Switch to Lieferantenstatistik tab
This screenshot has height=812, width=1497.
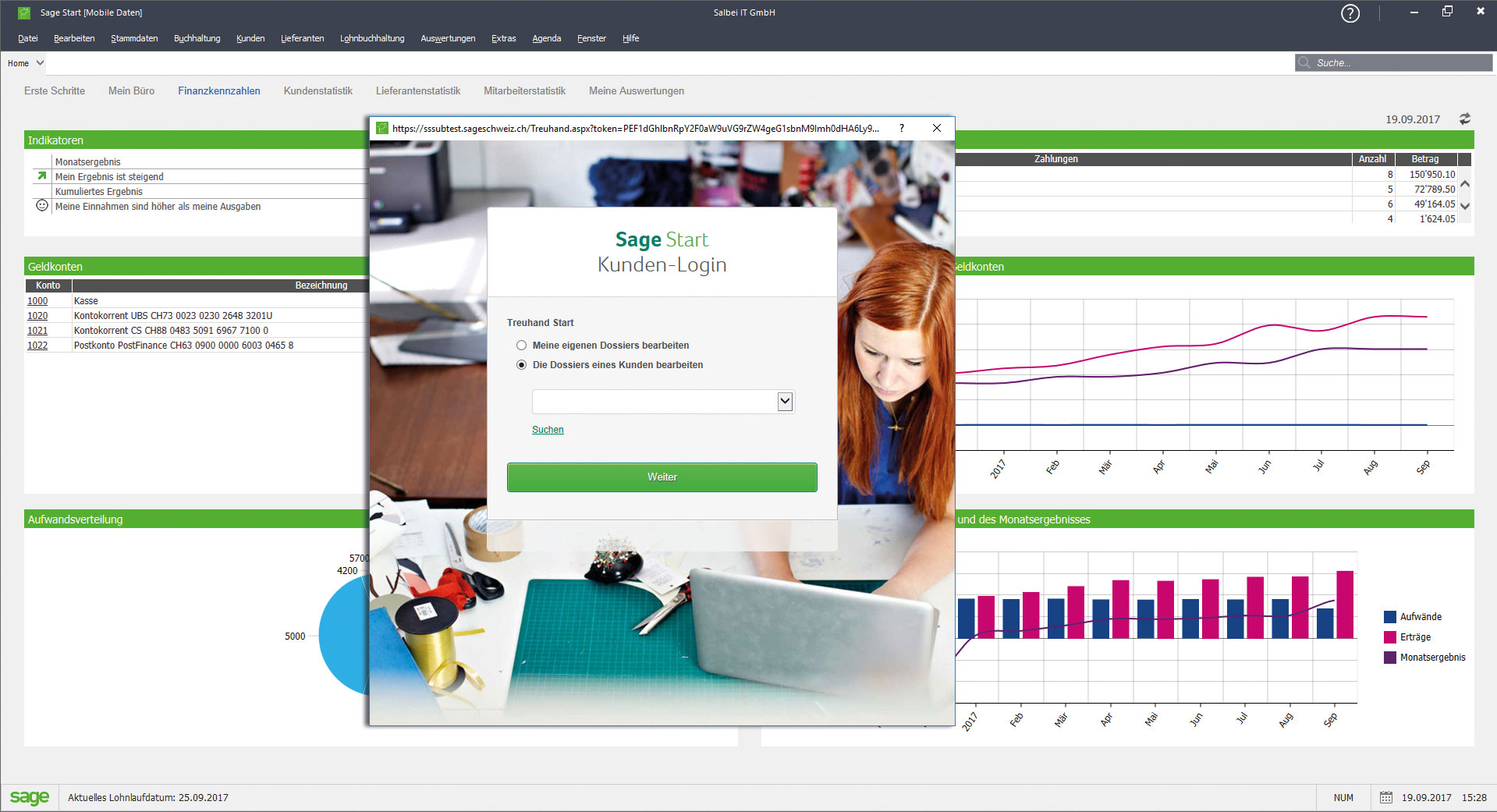coord(418,90)
